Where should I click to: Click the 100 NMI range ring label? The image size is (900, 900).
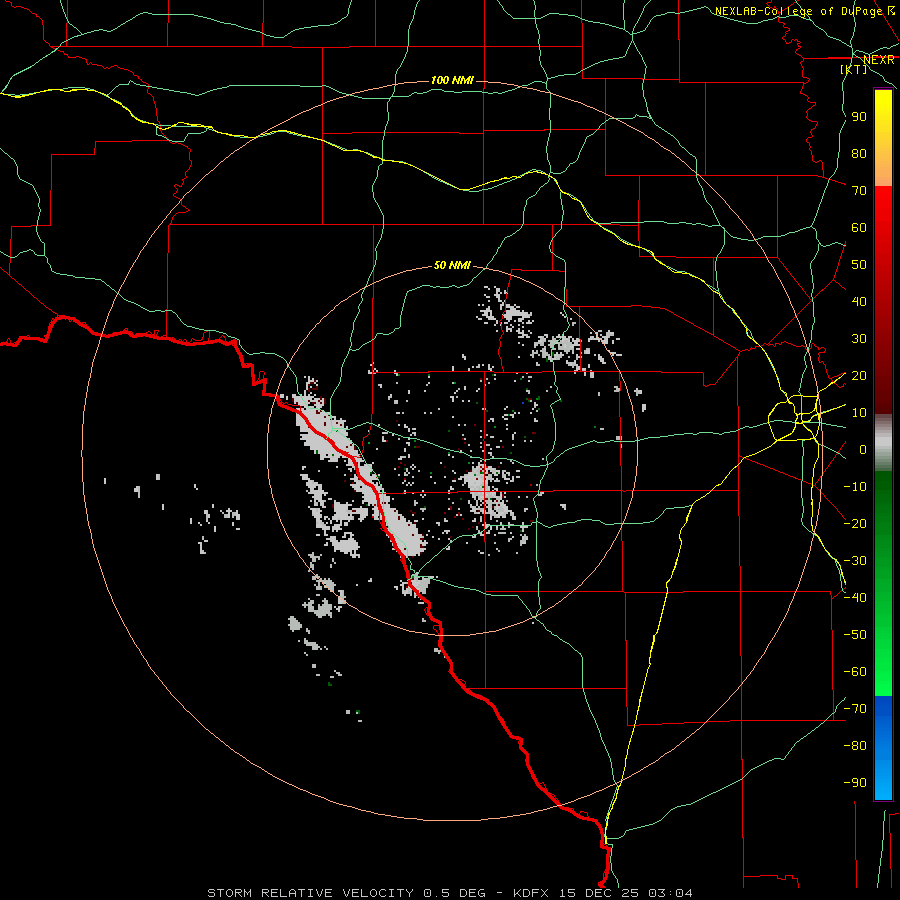point(452,80)
